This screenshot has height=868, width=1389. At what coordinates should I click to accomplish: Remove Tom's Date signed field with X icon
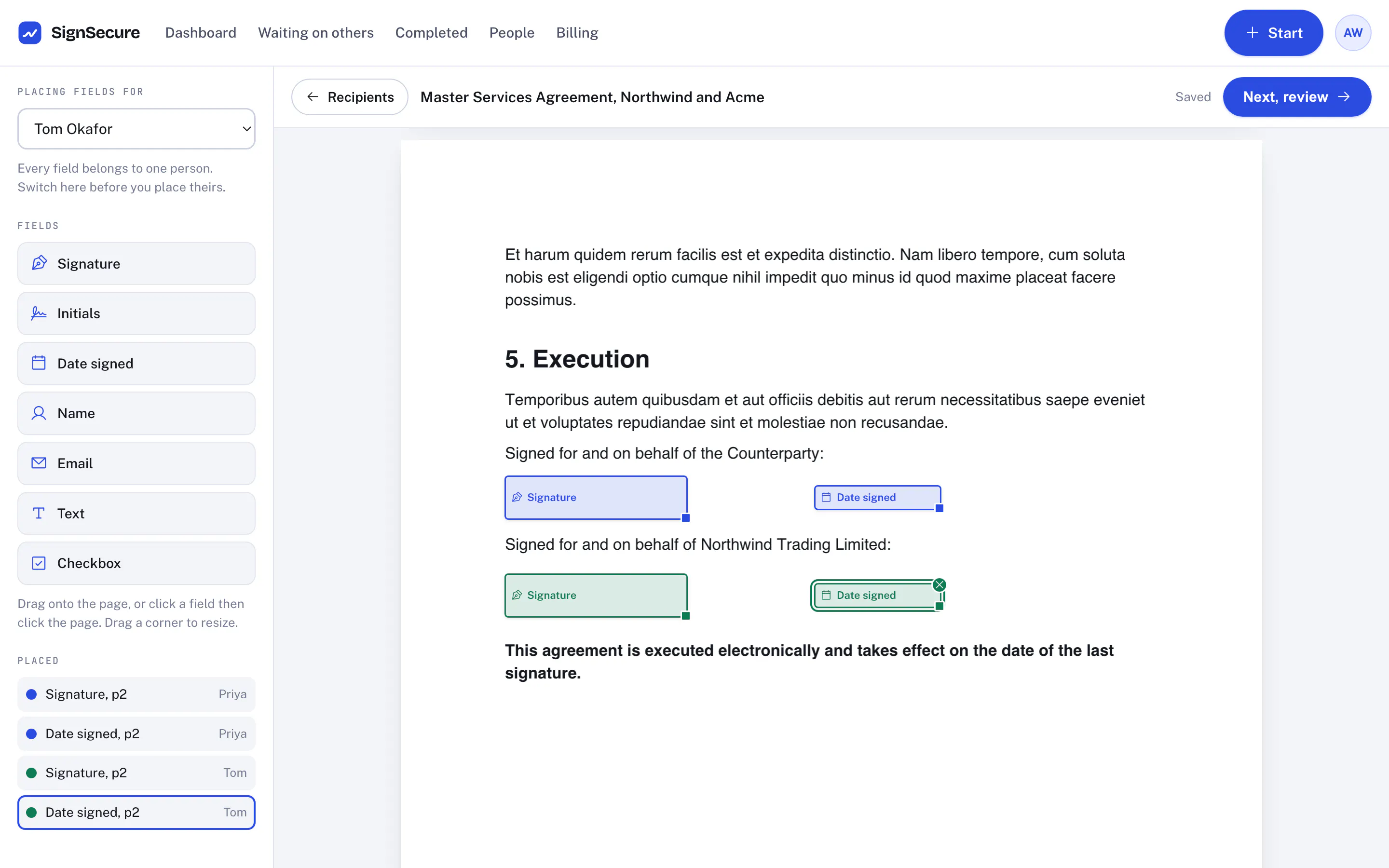click(x=940, y=585)
